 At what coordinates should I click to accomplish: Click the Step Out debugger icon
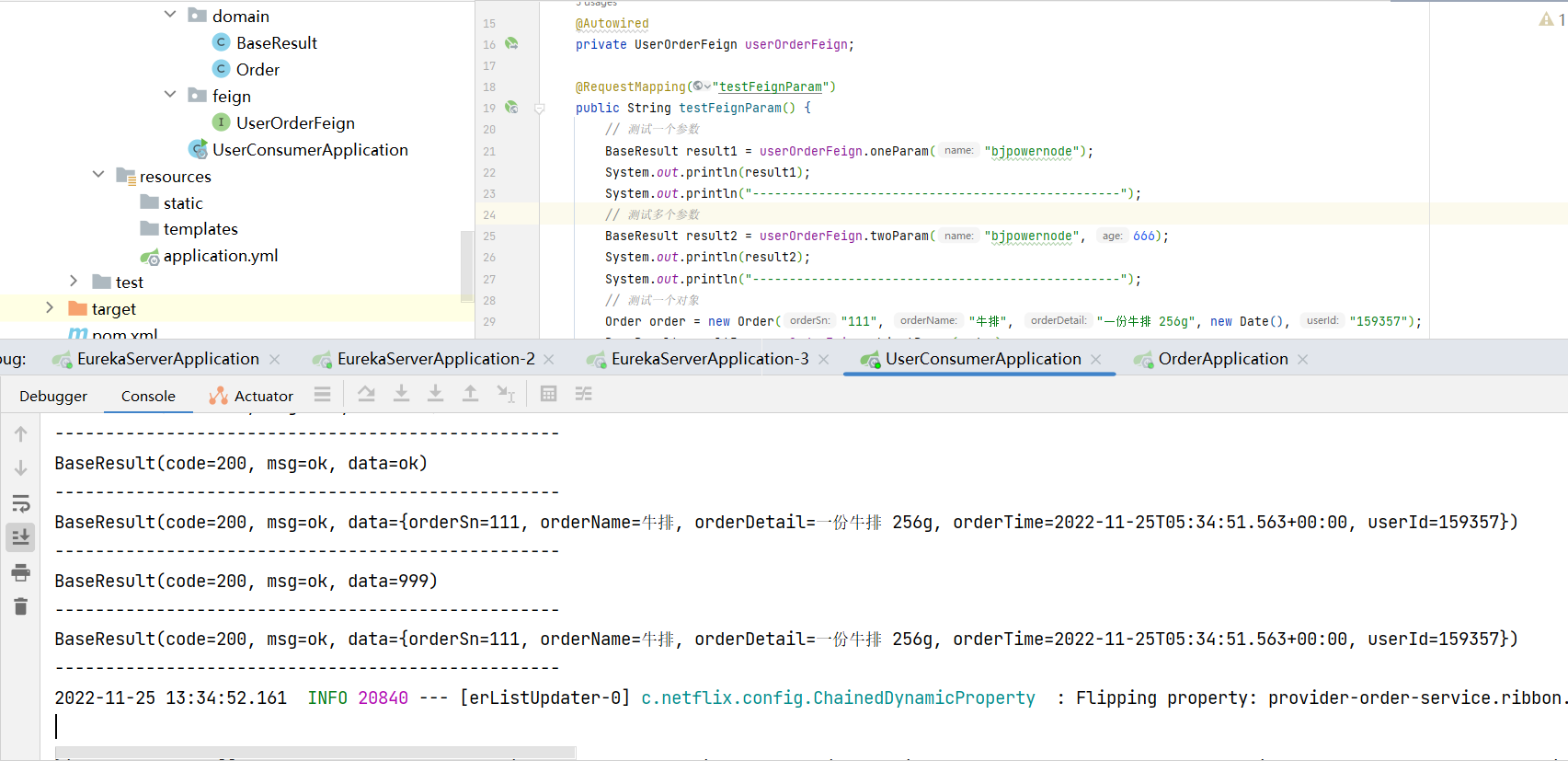click(470, 394)
